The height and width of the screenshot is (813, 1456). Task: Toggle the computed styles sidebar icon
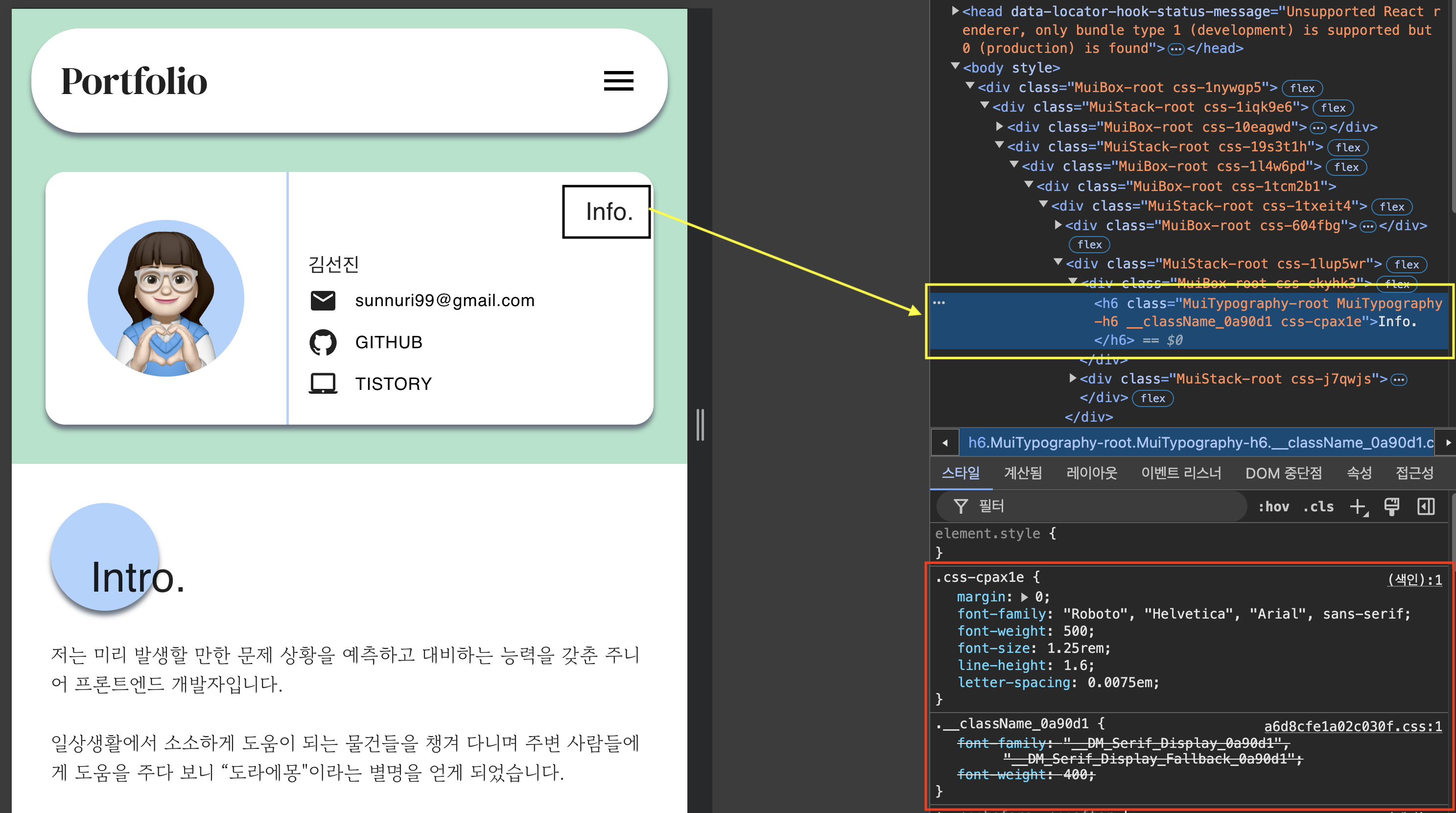coord(1426,506)
